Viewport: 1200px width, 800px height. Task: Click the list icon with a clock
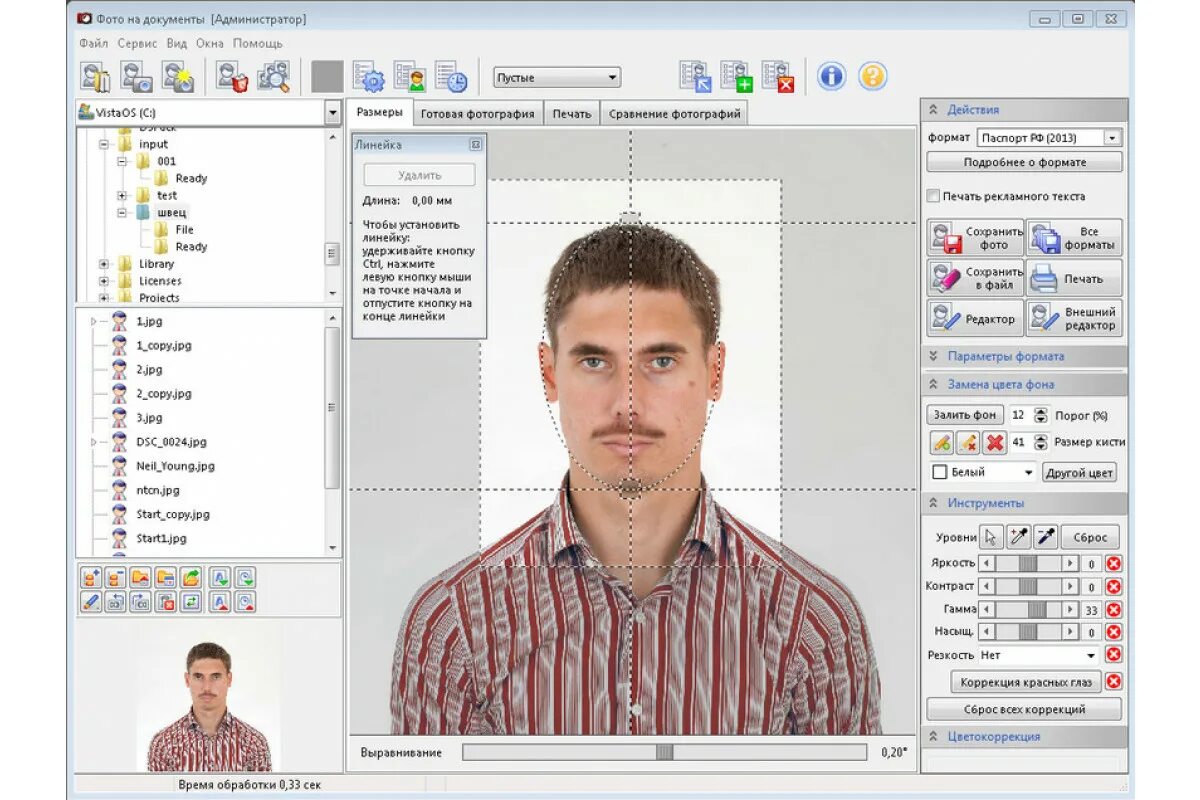pyautogui.click(x=451, y=77)
